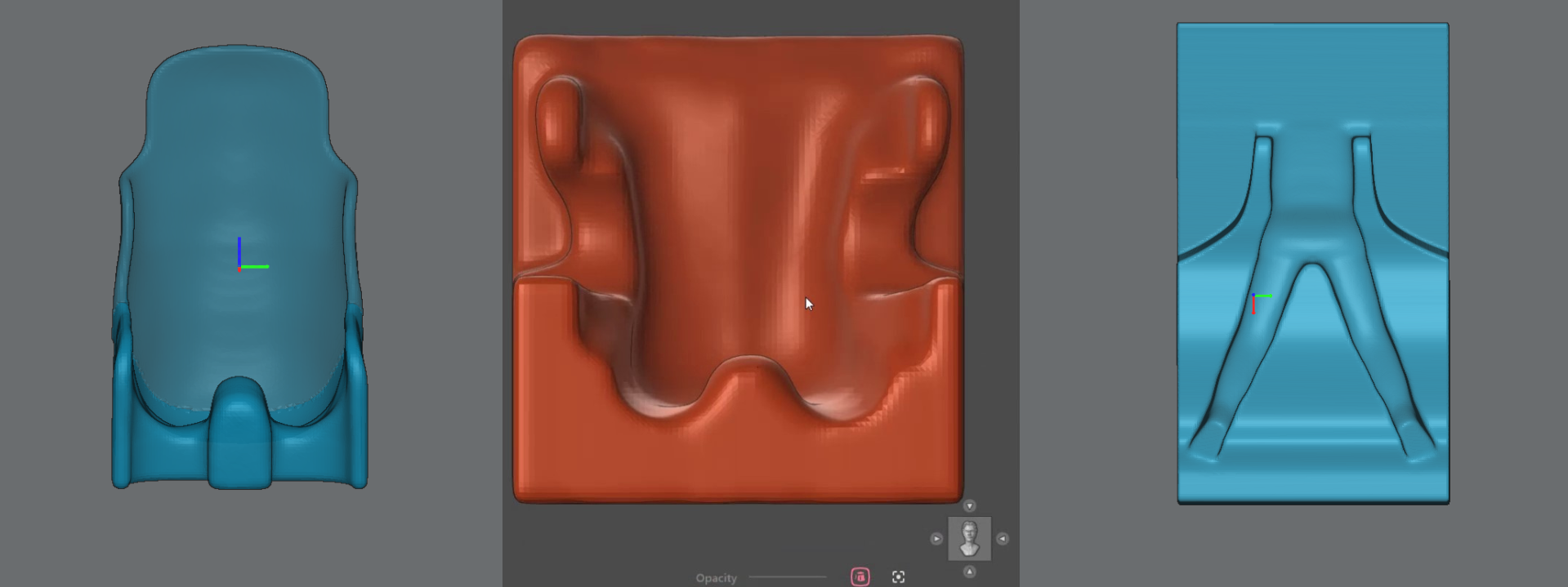Click the frame/focus view icon

tap(898, 577)
